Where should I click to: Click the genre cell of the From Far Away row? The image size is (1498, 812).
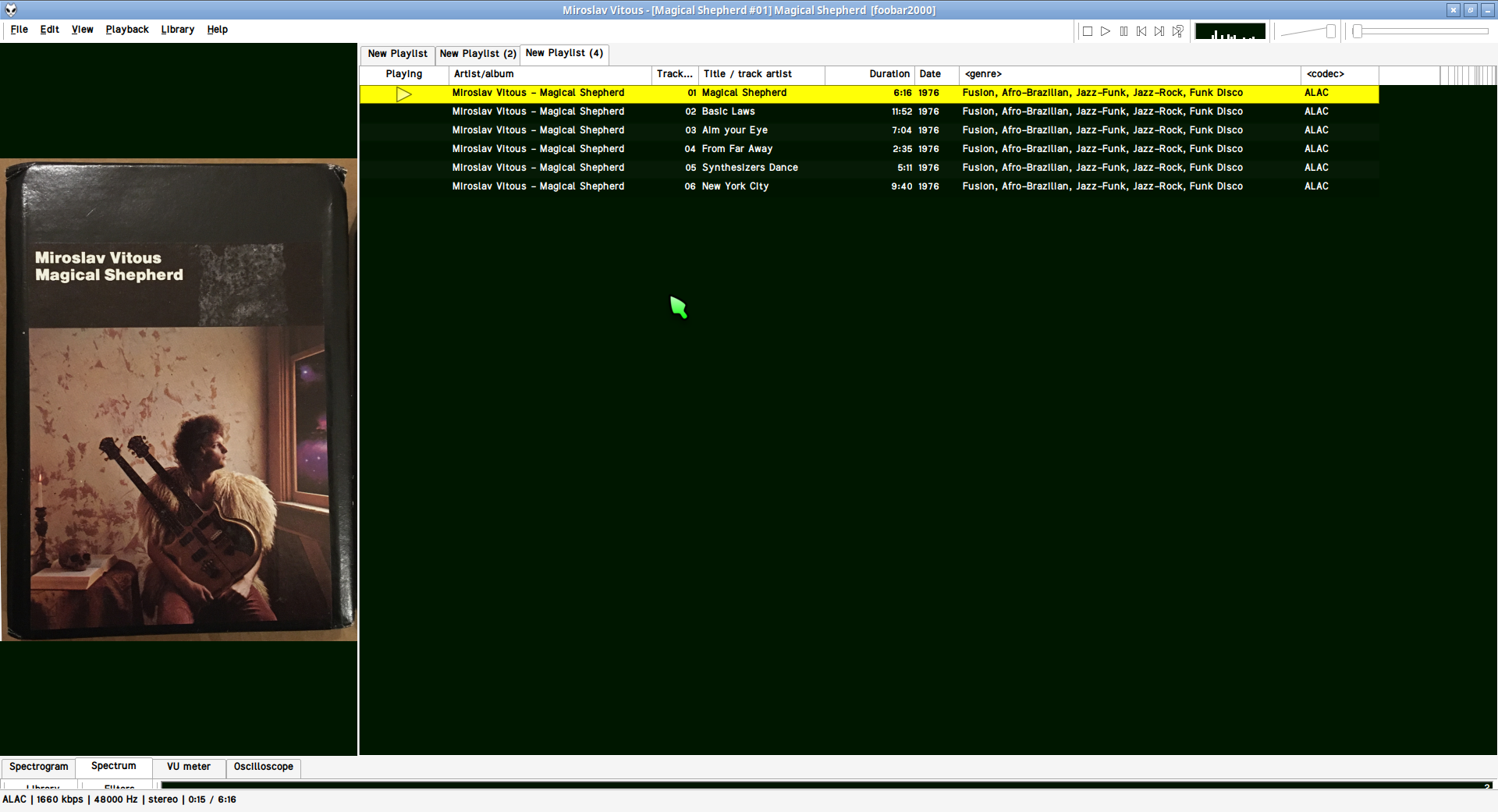pyautogui.click(x=1102, y=149)
